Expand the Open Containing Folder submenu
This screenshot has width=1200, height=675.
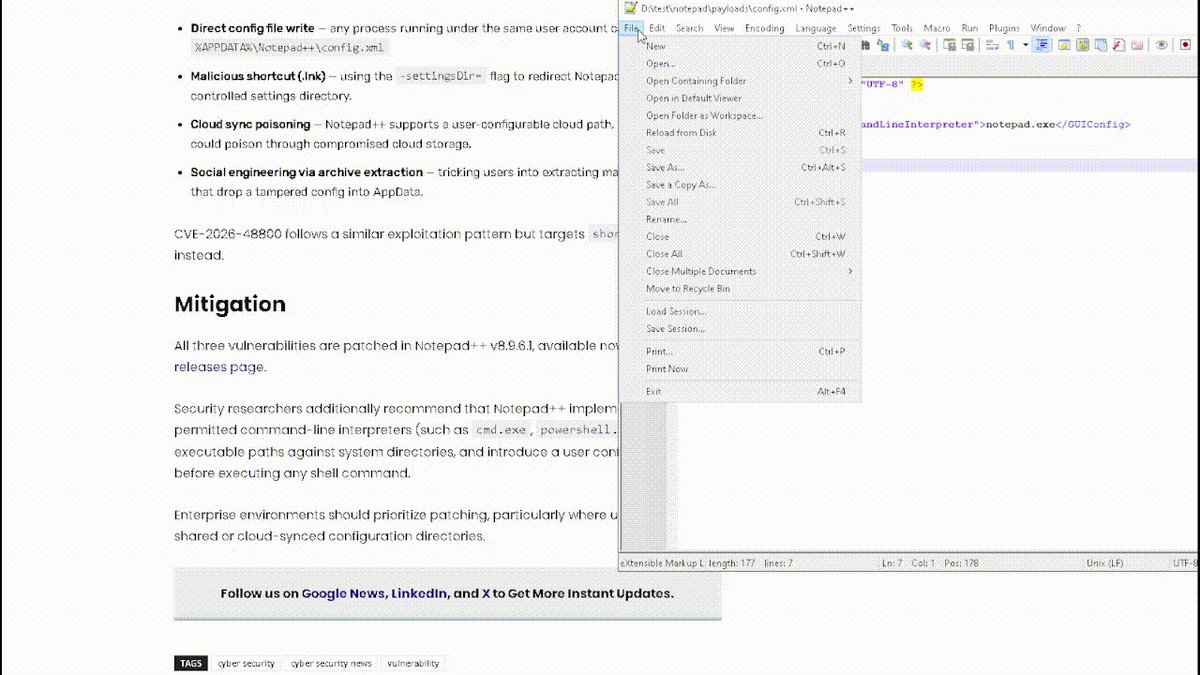coord(740,81)
